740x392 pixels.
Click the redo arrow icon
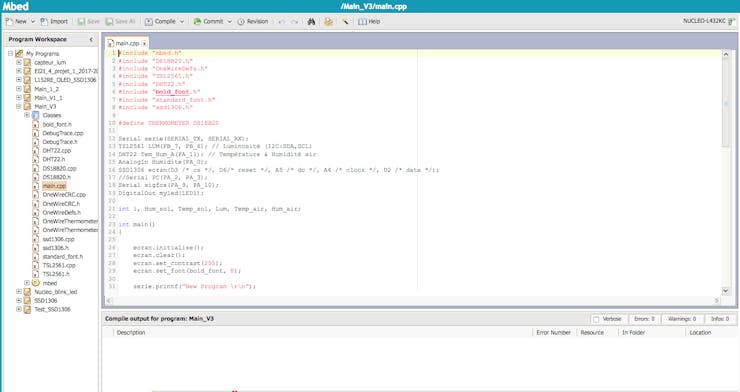coord(294,22)
